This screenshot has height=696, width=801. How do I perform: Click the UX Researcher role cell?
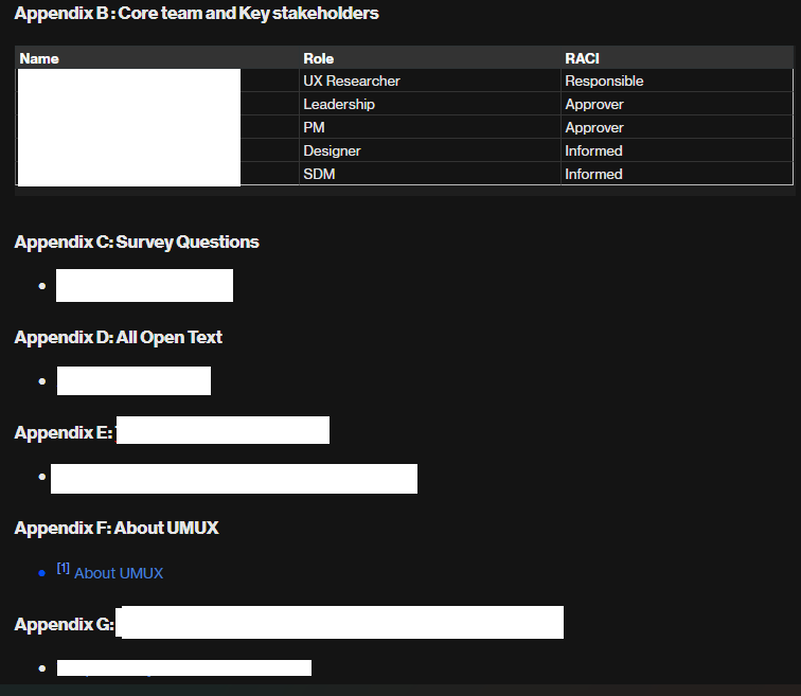[430, 81]
